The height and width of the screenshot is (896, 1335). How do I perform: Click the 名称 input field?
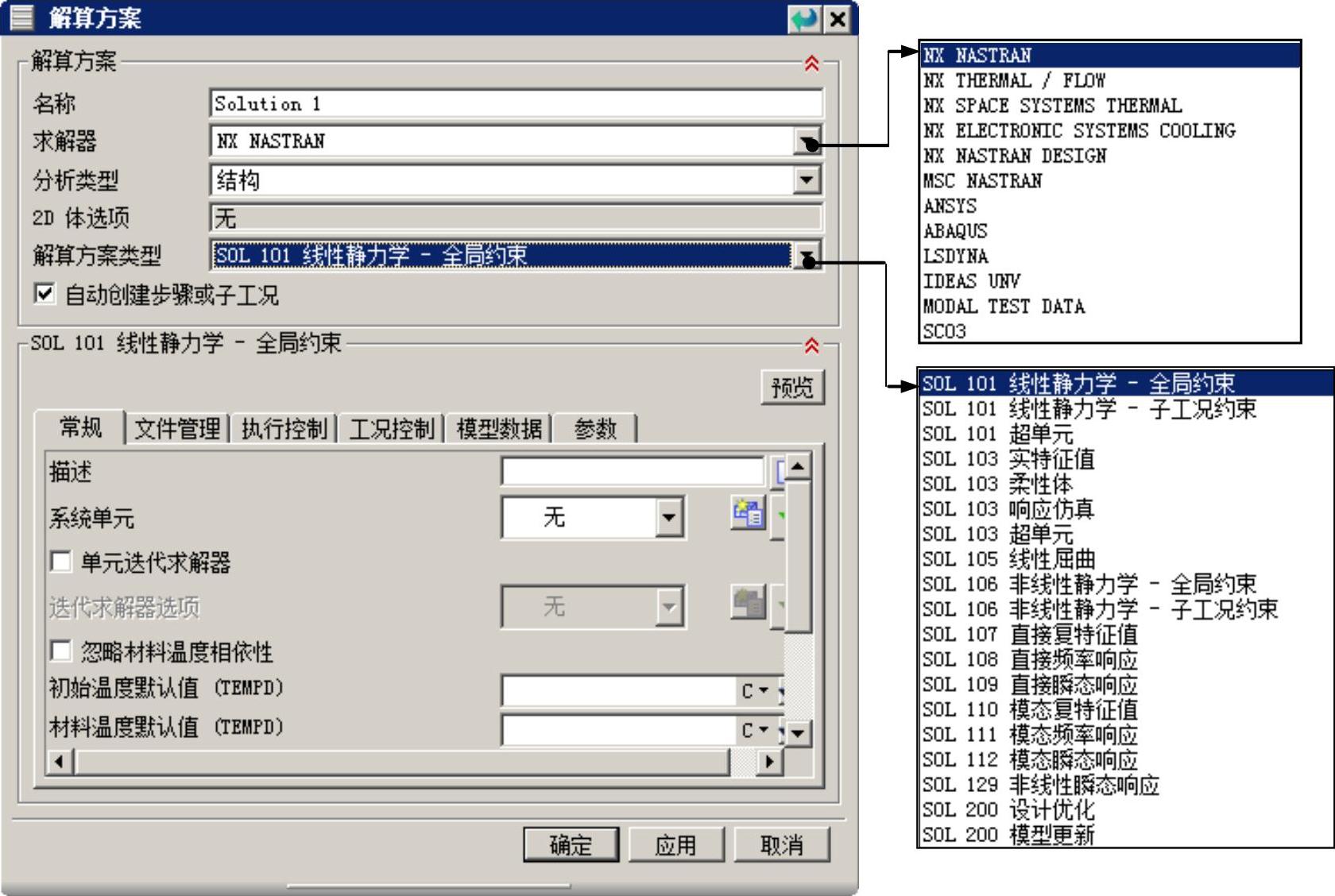click(517, 103)
